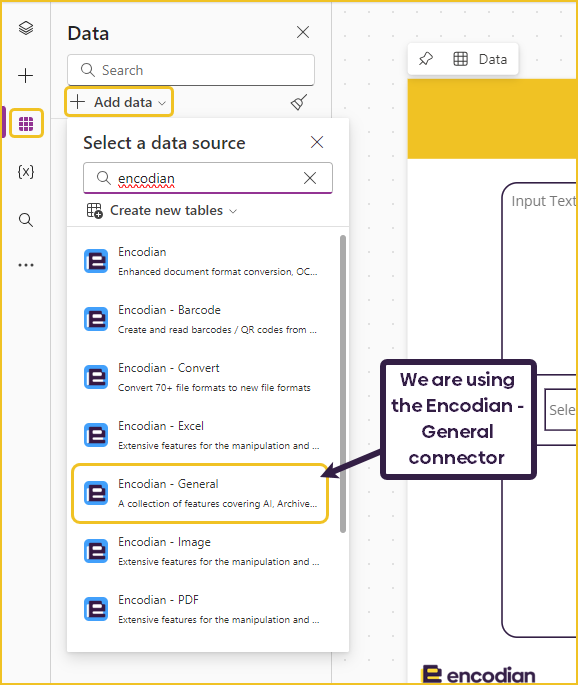Click the connector list scrollbar
Screen dimensions: 578x685
point(343,384)
